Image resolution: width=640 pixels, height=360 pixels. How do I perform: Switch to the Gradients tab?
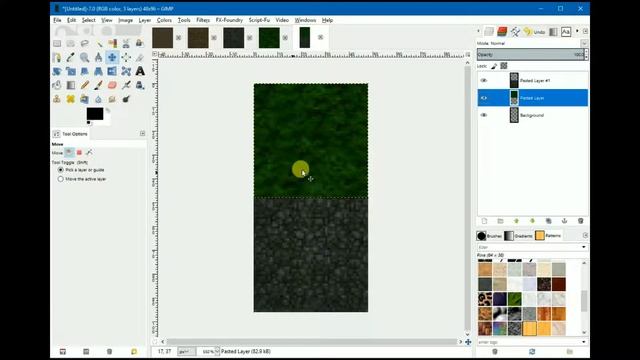pos(518,236)
